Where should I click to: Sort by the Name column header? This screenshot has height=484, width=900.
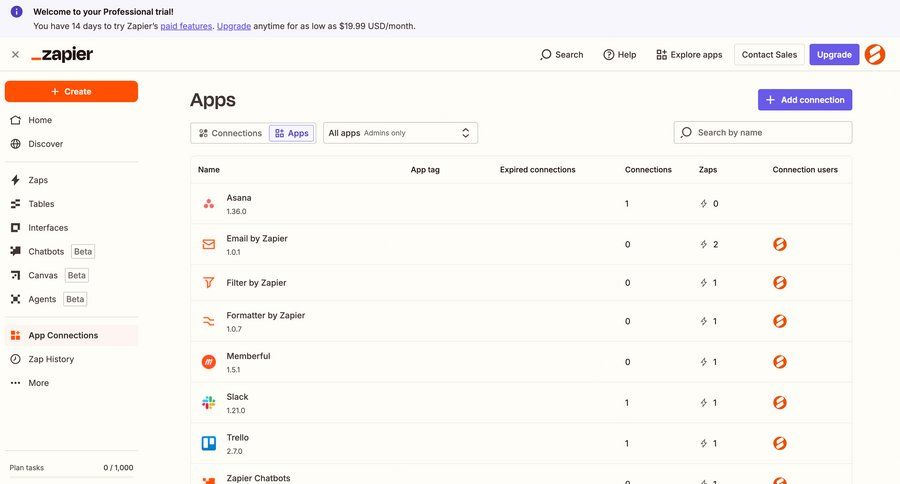click(x=209, y=170)
